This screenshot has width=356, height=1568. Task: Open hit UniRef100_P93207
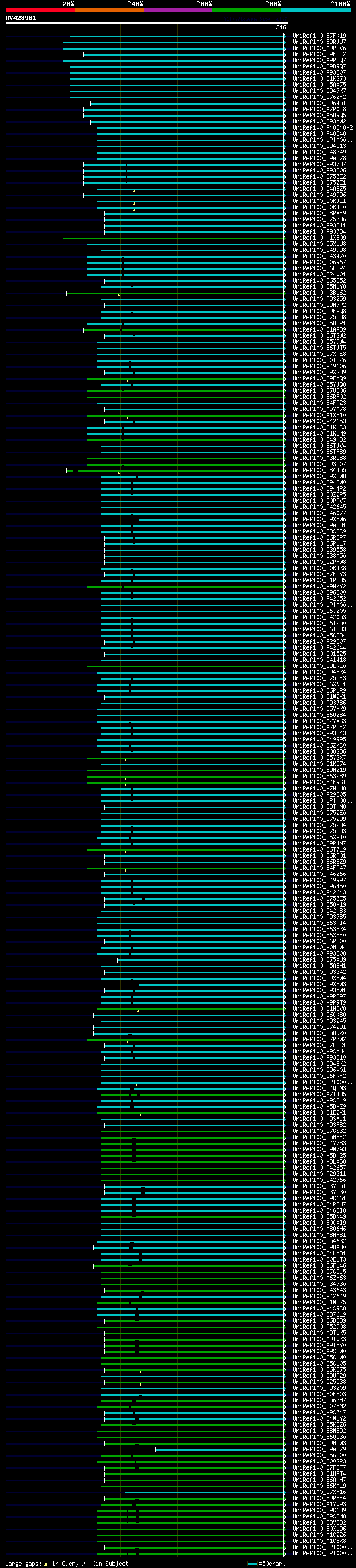319,72
